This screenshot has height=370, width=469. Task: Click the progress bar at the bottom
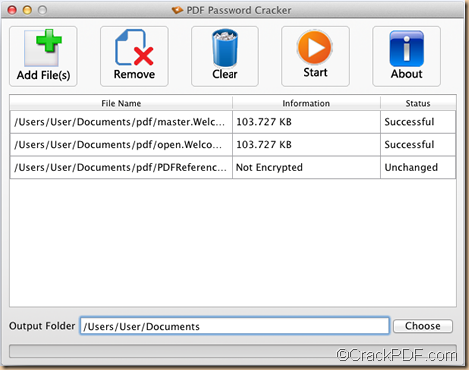tap(233, 351)
